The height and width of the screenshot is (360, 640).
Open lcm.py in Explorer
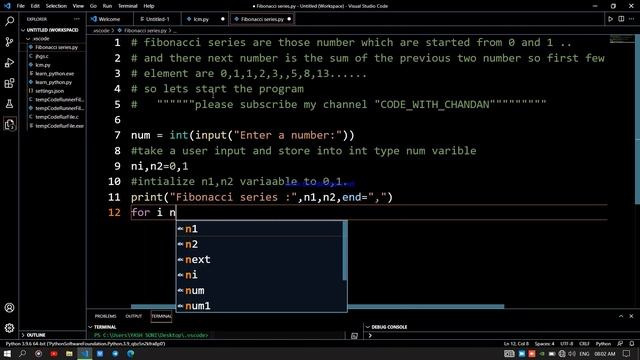tap(42, 65)
